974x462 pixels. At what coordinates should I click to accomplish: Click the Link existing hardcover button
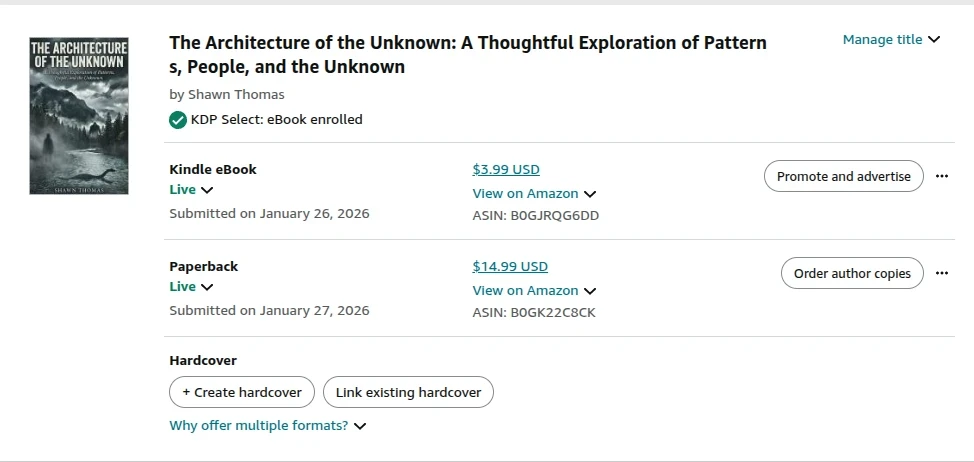tap(408, 393)
